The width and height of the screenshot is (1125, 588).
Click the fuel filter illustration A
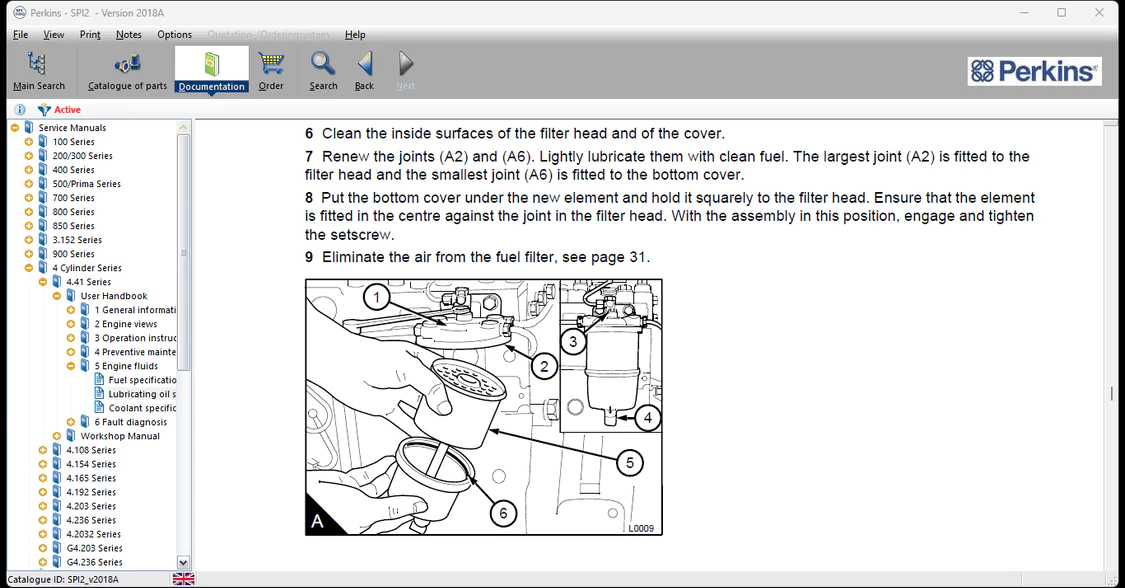[x=483, y=407]
